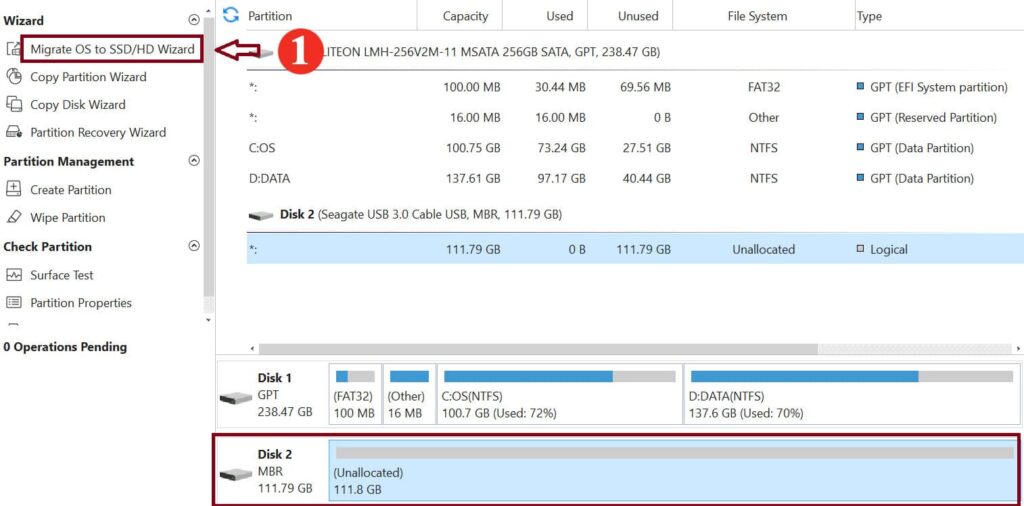This screenshot has width=1024, height=506.
Task: Collapse the Wizard section
Action: coord(194,20)
